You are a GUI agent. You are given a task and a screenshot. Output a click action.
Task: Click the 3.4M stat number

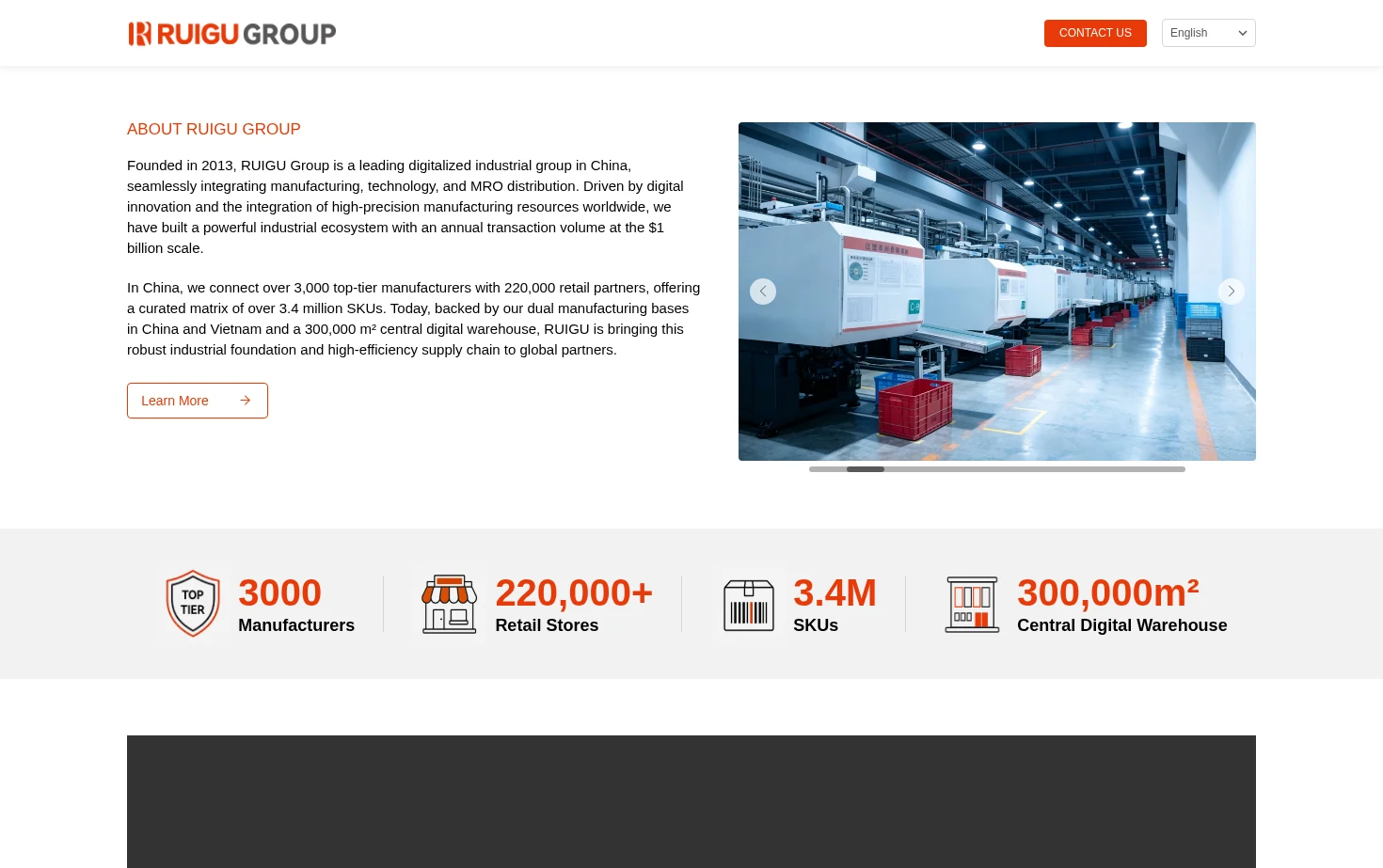coord(835,593)
